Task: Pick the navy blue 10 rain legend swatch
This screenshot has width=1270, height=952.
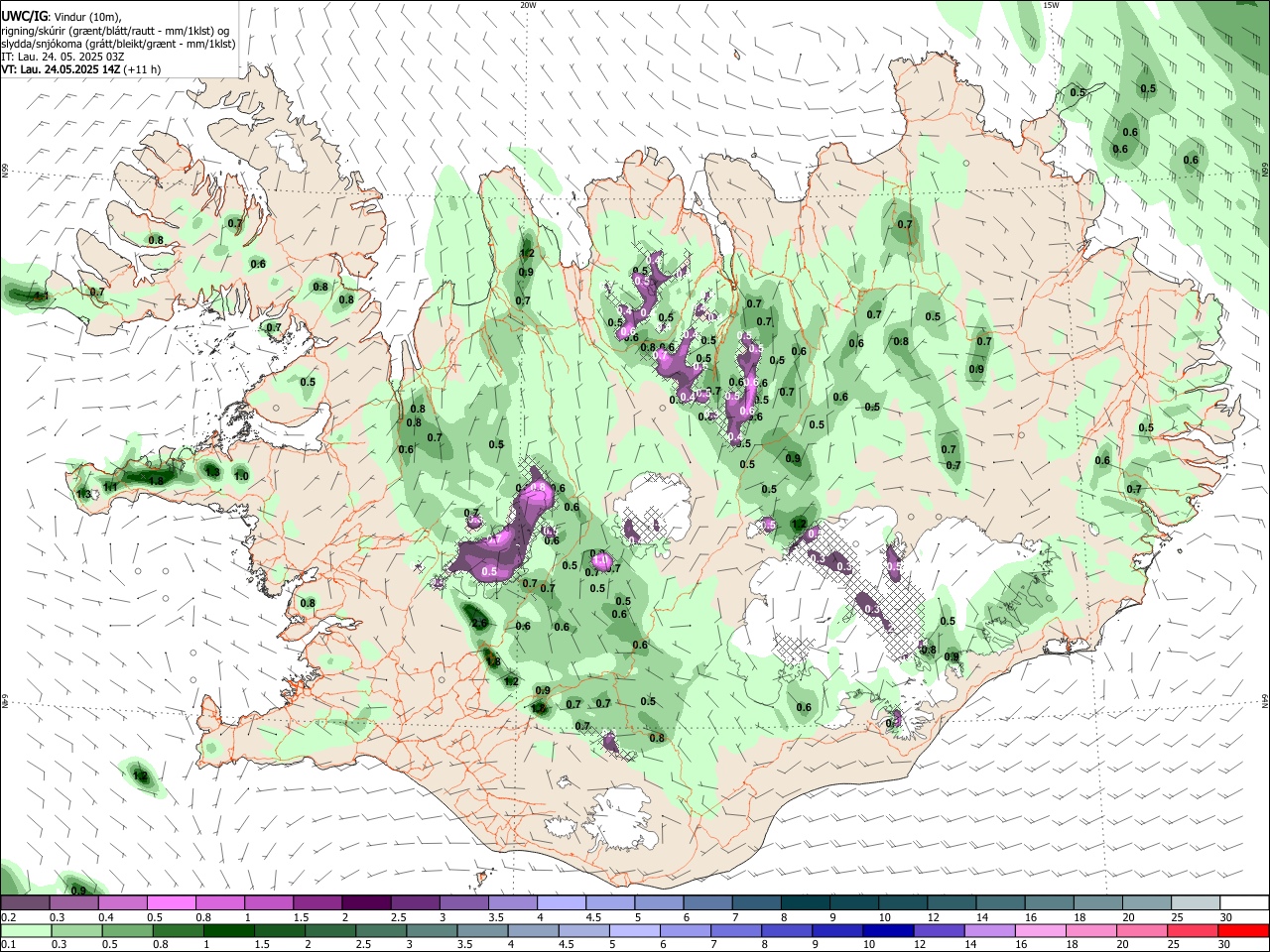Action: coord(889,930)
